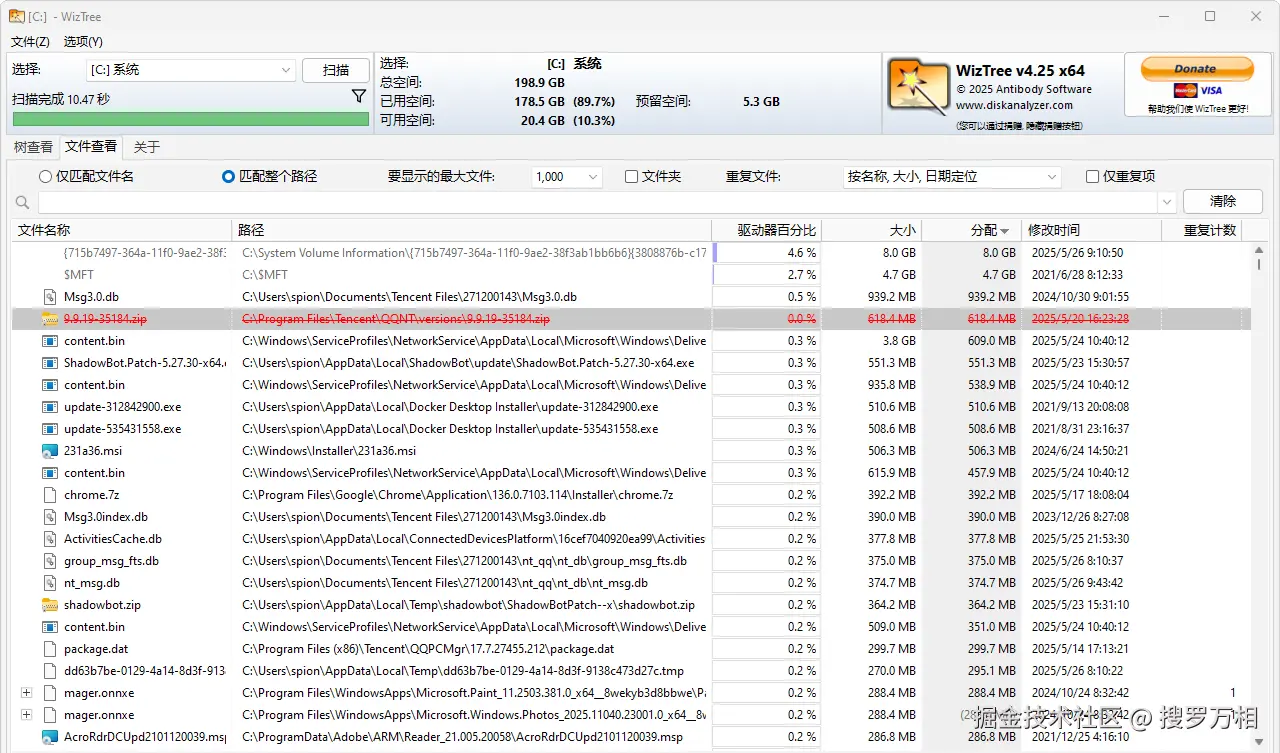Click the Donate button
Viewport: 1280px width, 753px height.
pos(1196,69)
